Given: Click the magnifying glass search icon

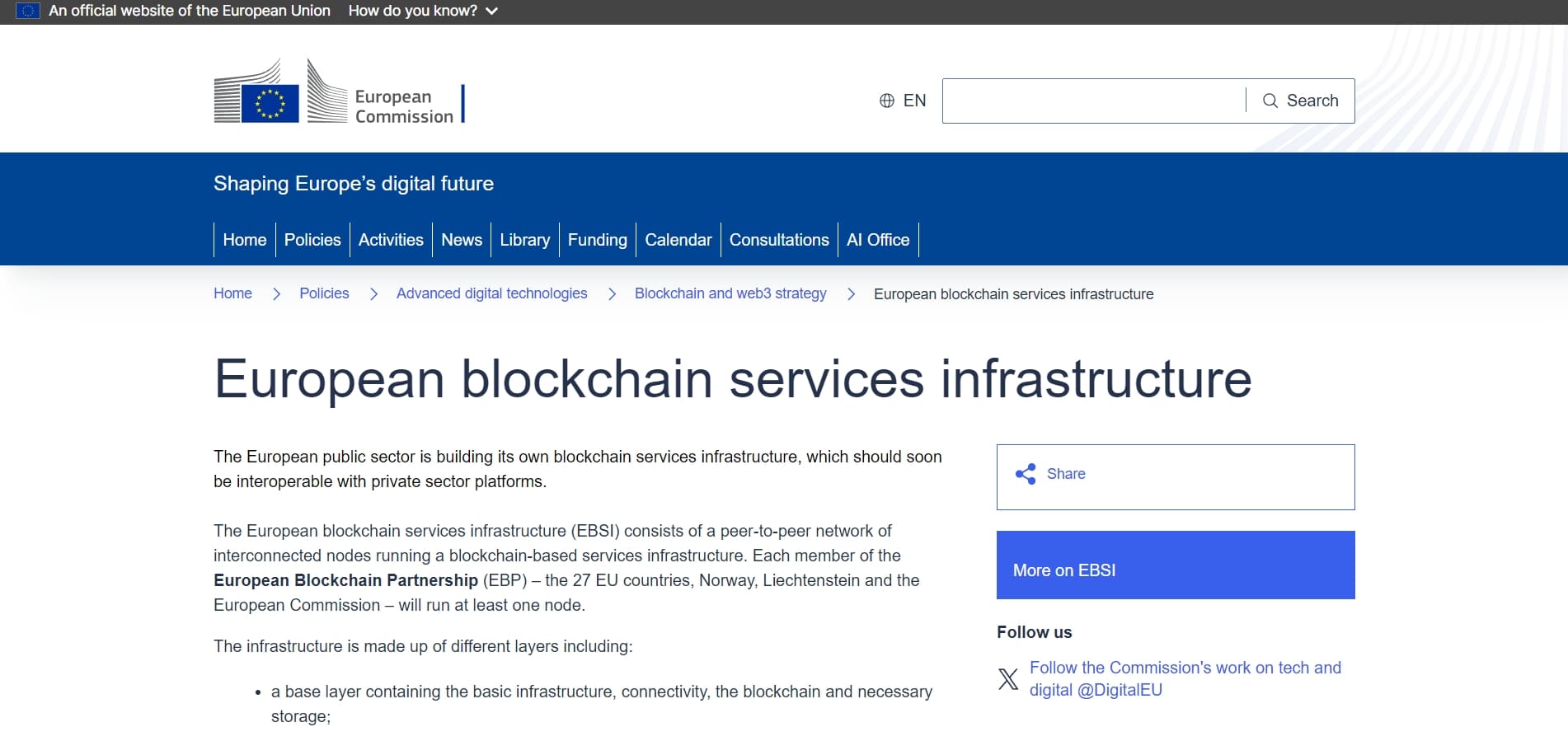Looking at the screenshot, I should [1270, 101].
